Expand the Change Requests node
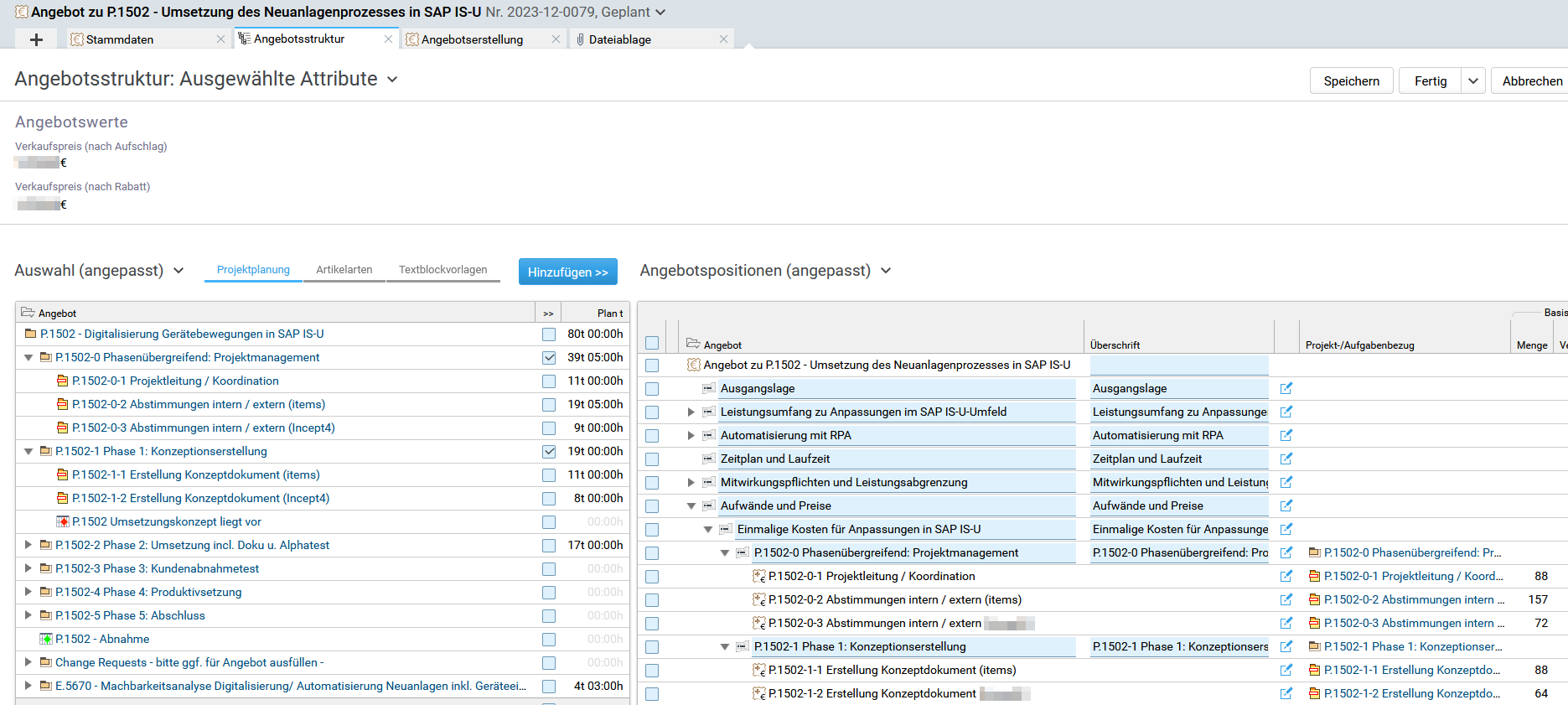Viewport: 1568px width, 705px height. 28,662
